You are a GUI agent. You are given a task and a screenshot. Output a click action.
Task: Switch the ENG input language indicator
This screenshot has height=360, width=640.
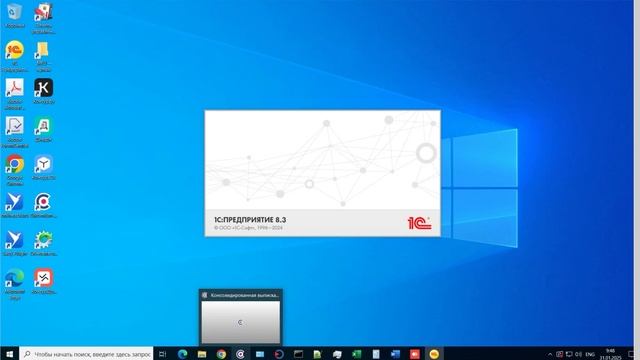tap(590, 354)
